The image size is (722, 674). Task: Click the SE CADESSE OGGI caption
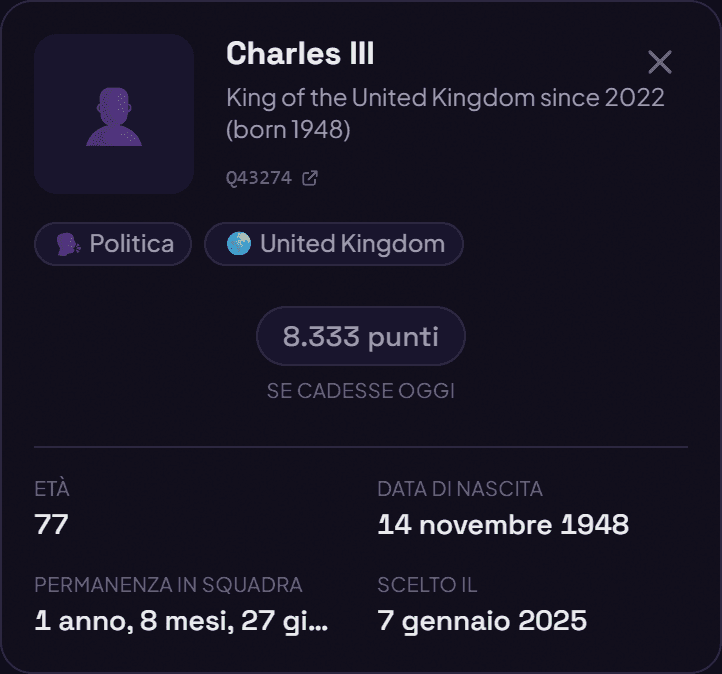(361, 391)
